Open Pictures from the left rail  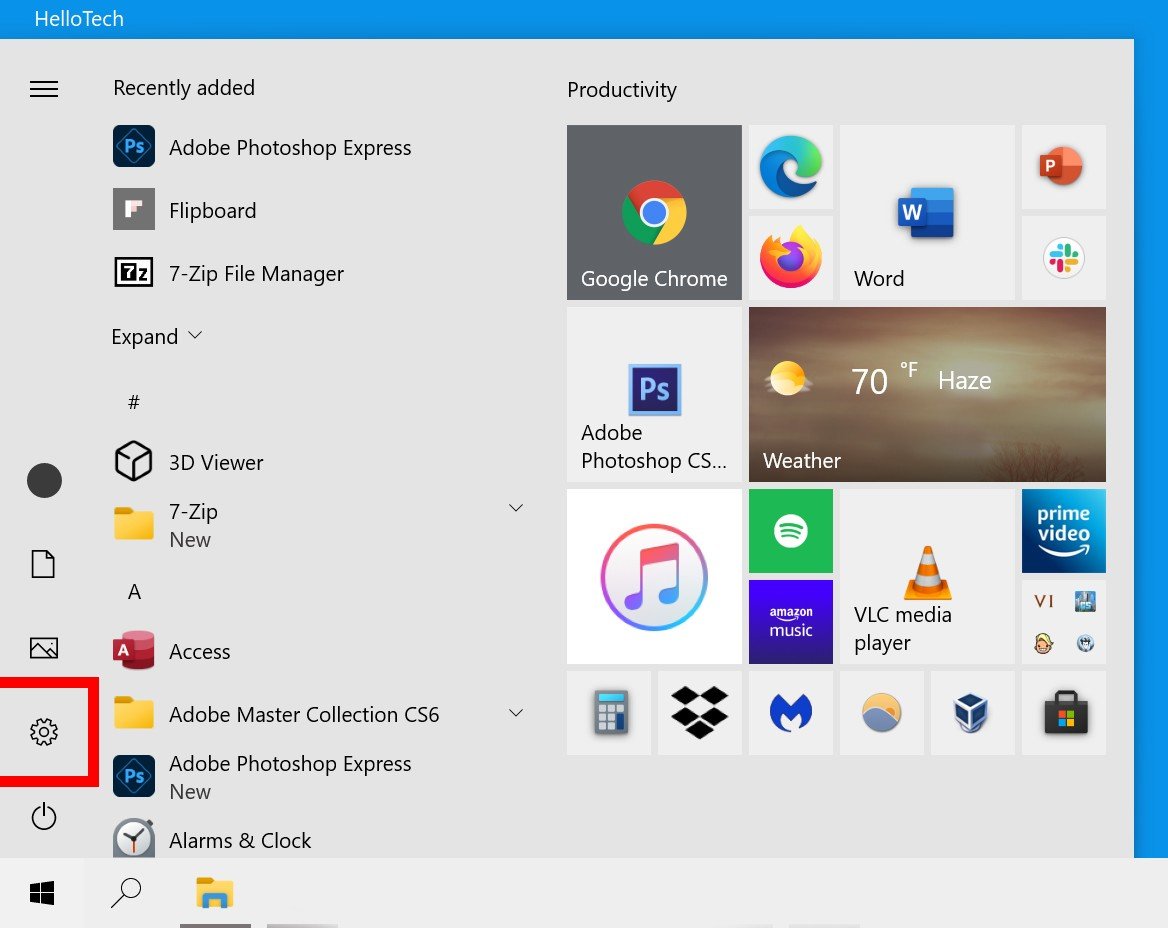coord(44,648)
